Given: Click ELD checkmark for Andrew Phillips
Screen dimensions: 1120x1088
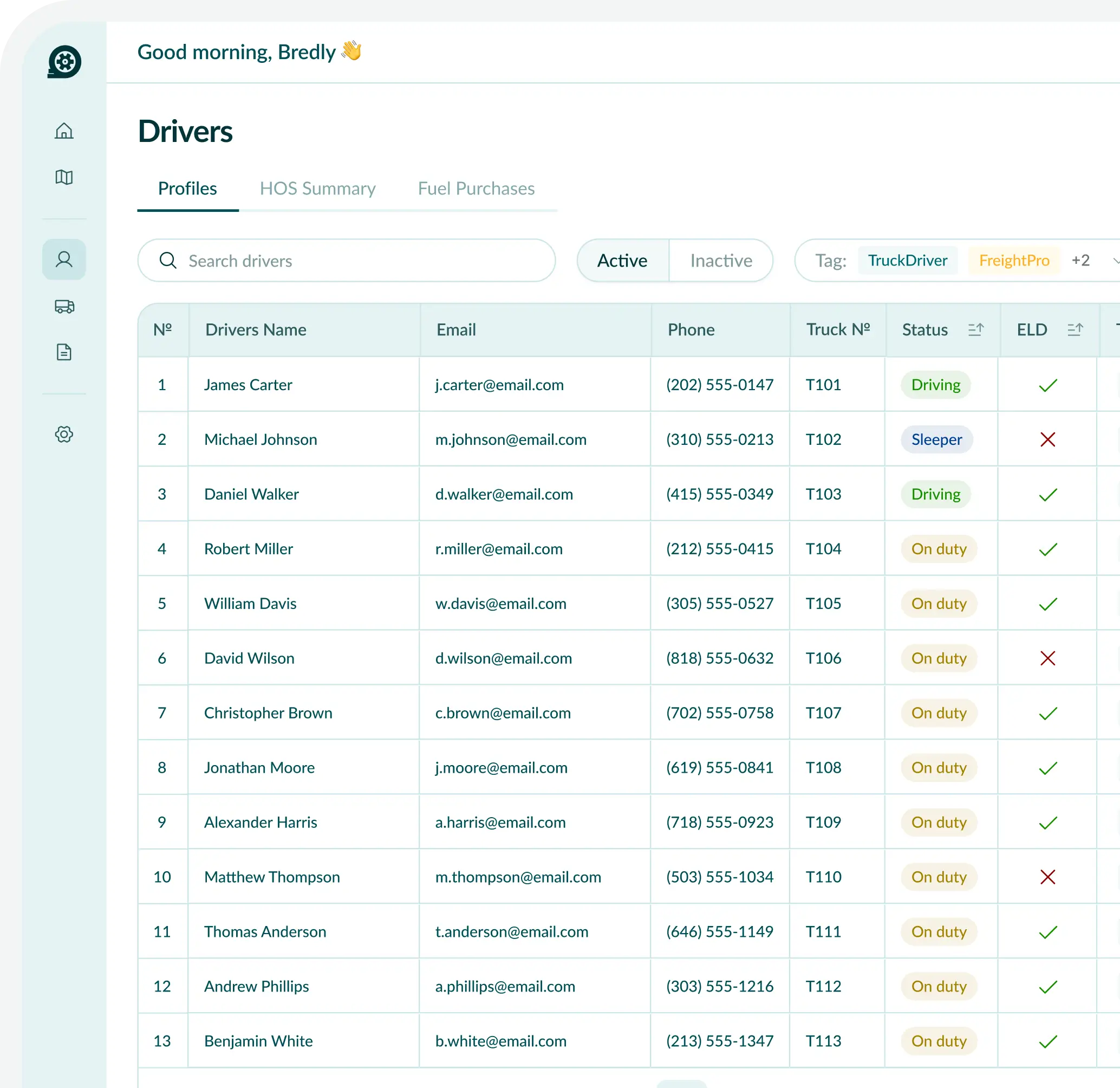Looking at the screenshot, I should point(1048,987).
